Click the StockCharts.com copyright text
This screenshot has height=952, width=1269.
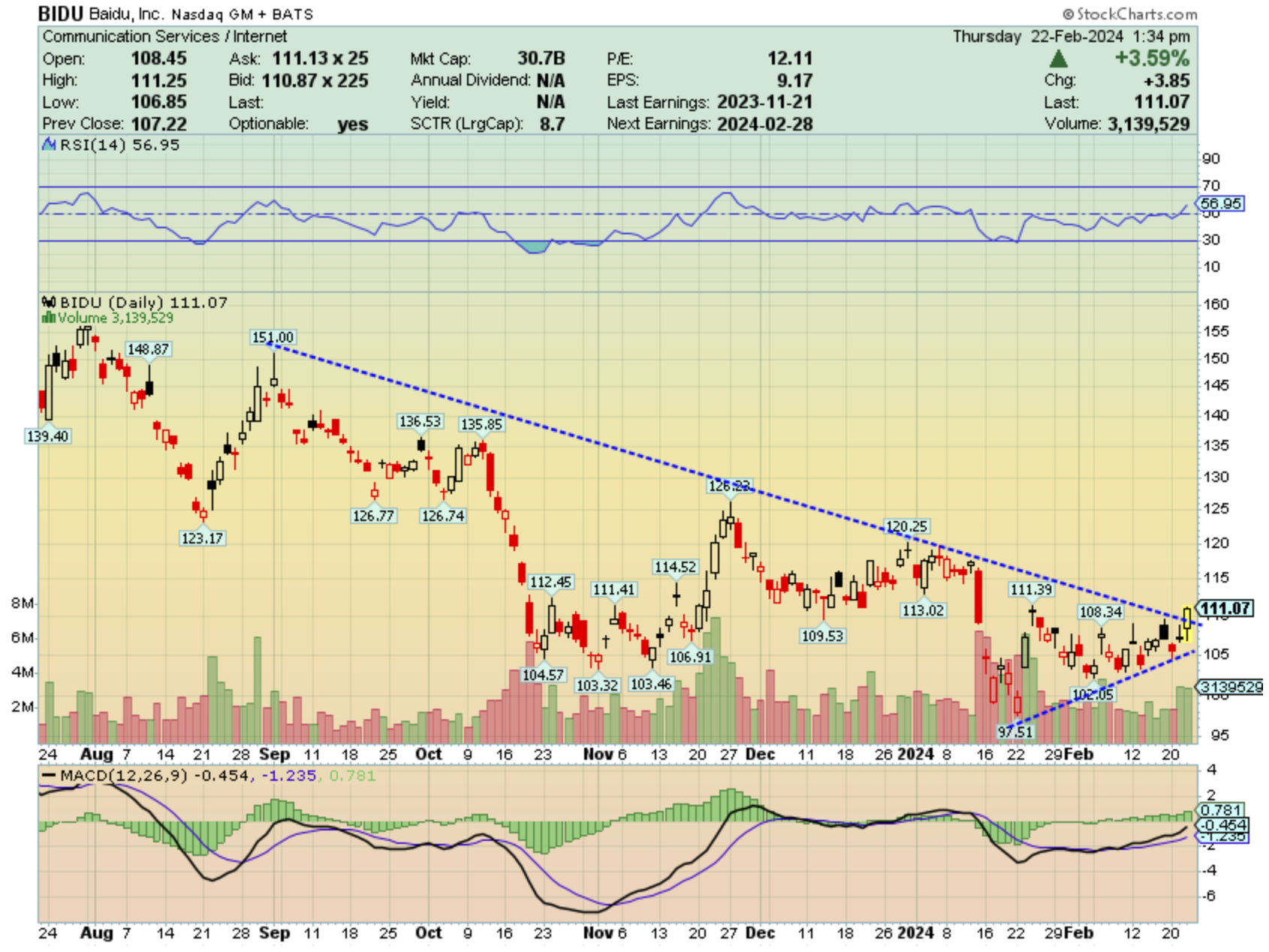tap(1130, 14)
